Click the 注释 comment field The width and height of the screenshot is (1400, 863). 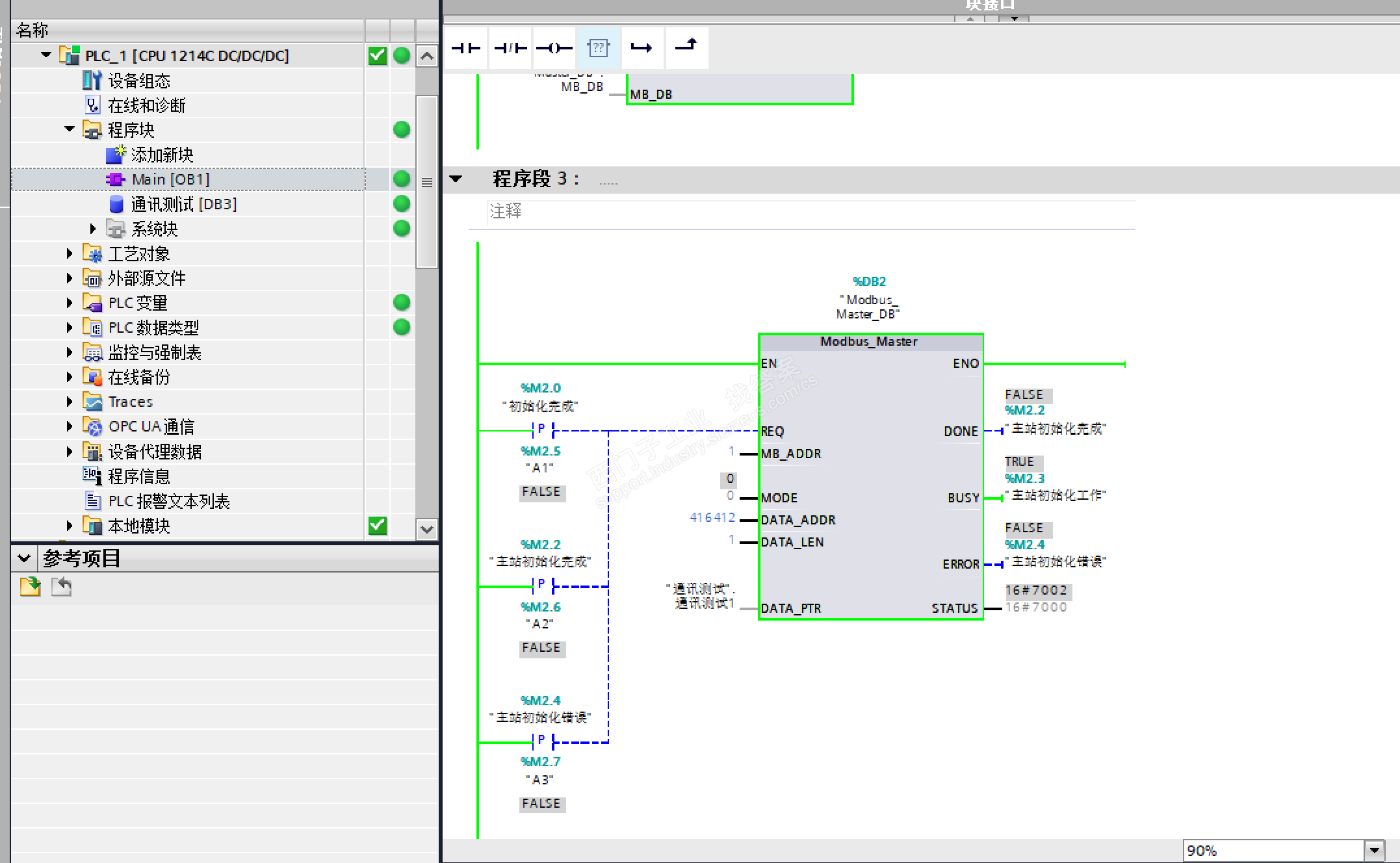pyautogui.click(x=506, y=211)
